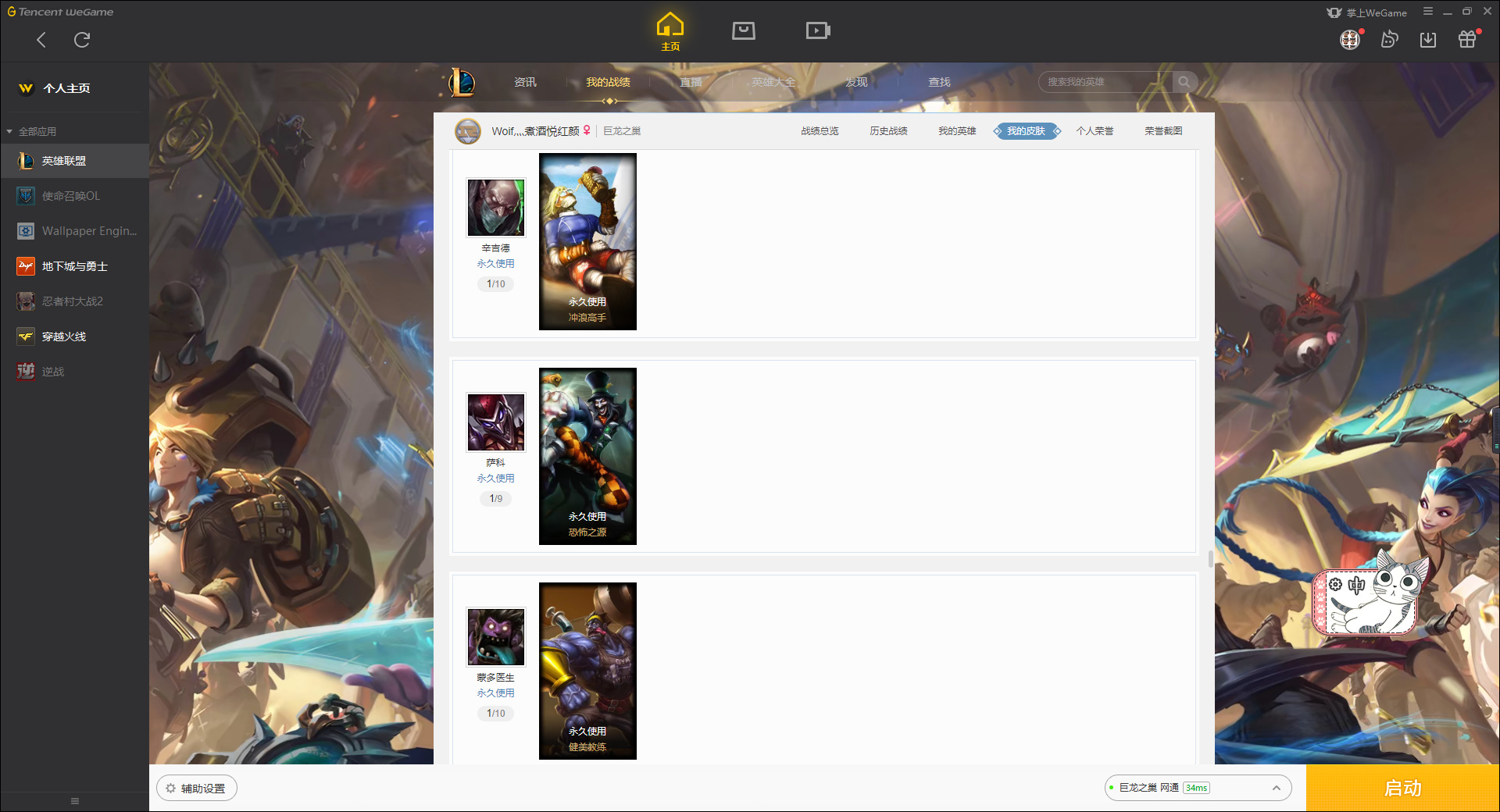Select 忍者村大战2 in the app list
The width and height of the screenshot is (1500, 812).
[74, 301]
